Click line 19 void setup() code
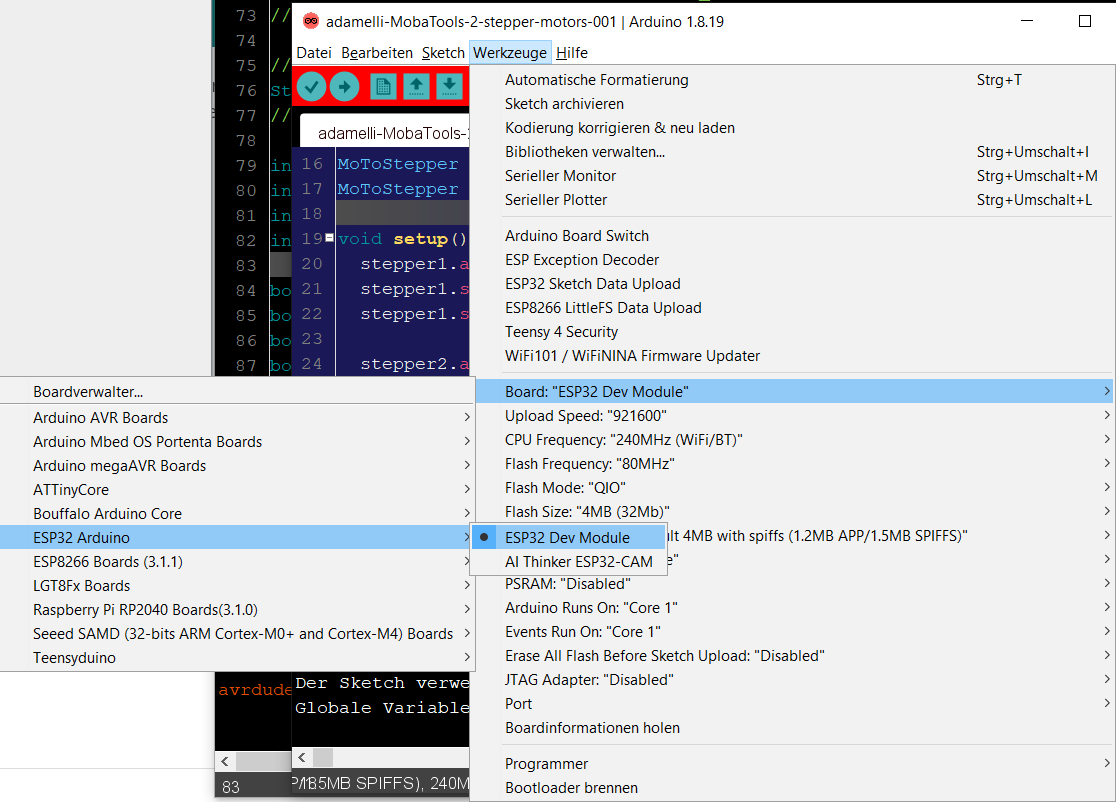1116x802 pixels. point(402,239)
